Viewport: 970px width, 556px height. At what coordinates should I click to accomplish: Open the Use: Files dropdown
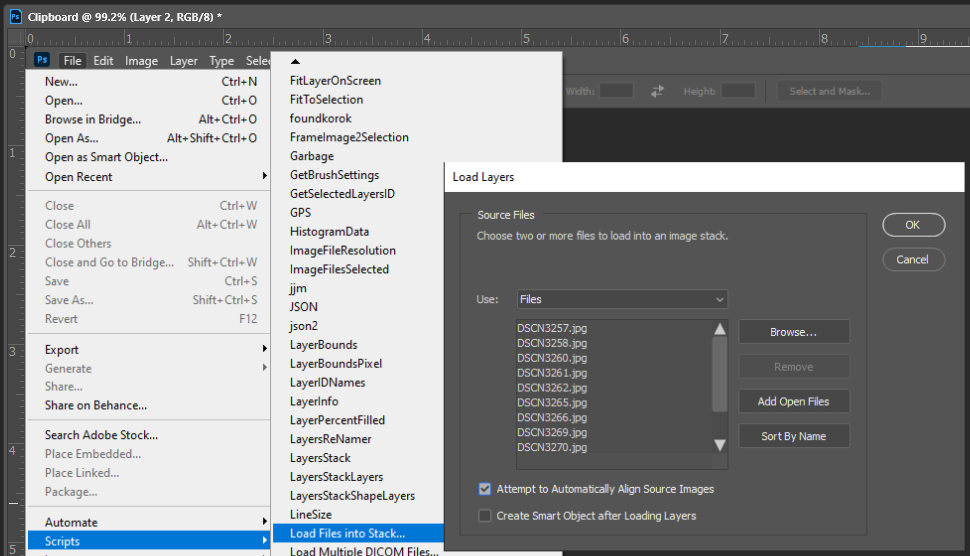point(622,299)
